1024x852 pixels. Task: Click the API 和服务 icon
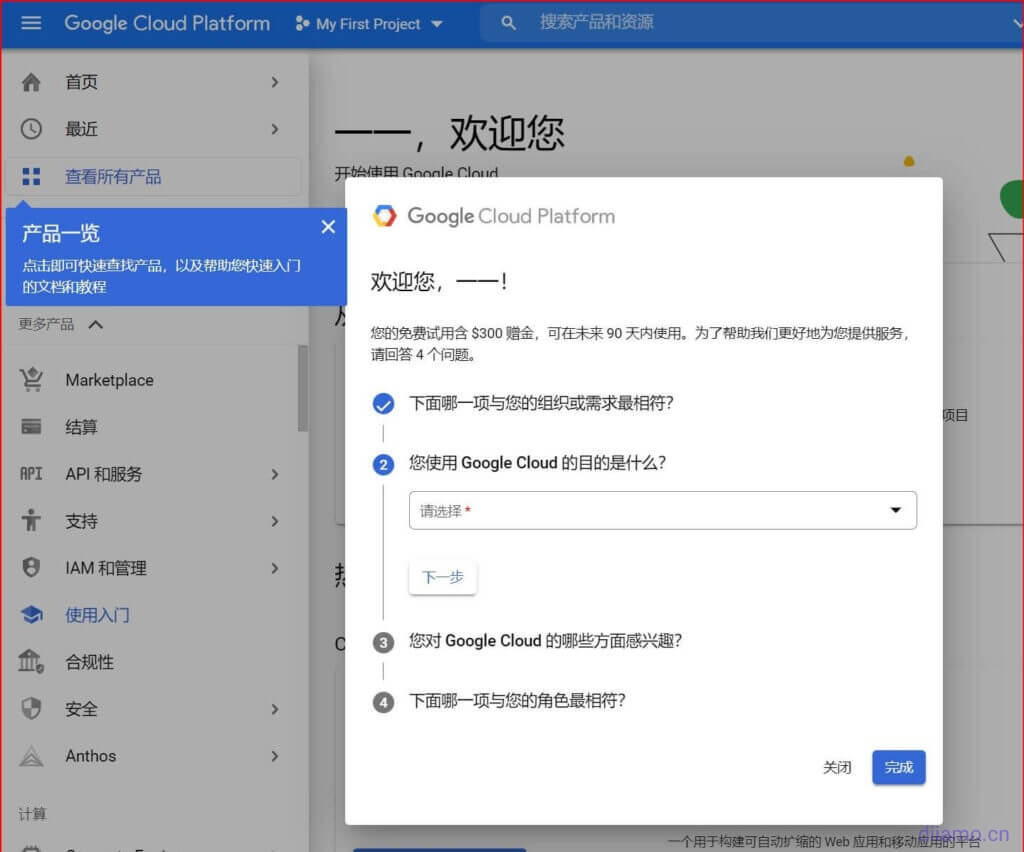tap(31, 474)
